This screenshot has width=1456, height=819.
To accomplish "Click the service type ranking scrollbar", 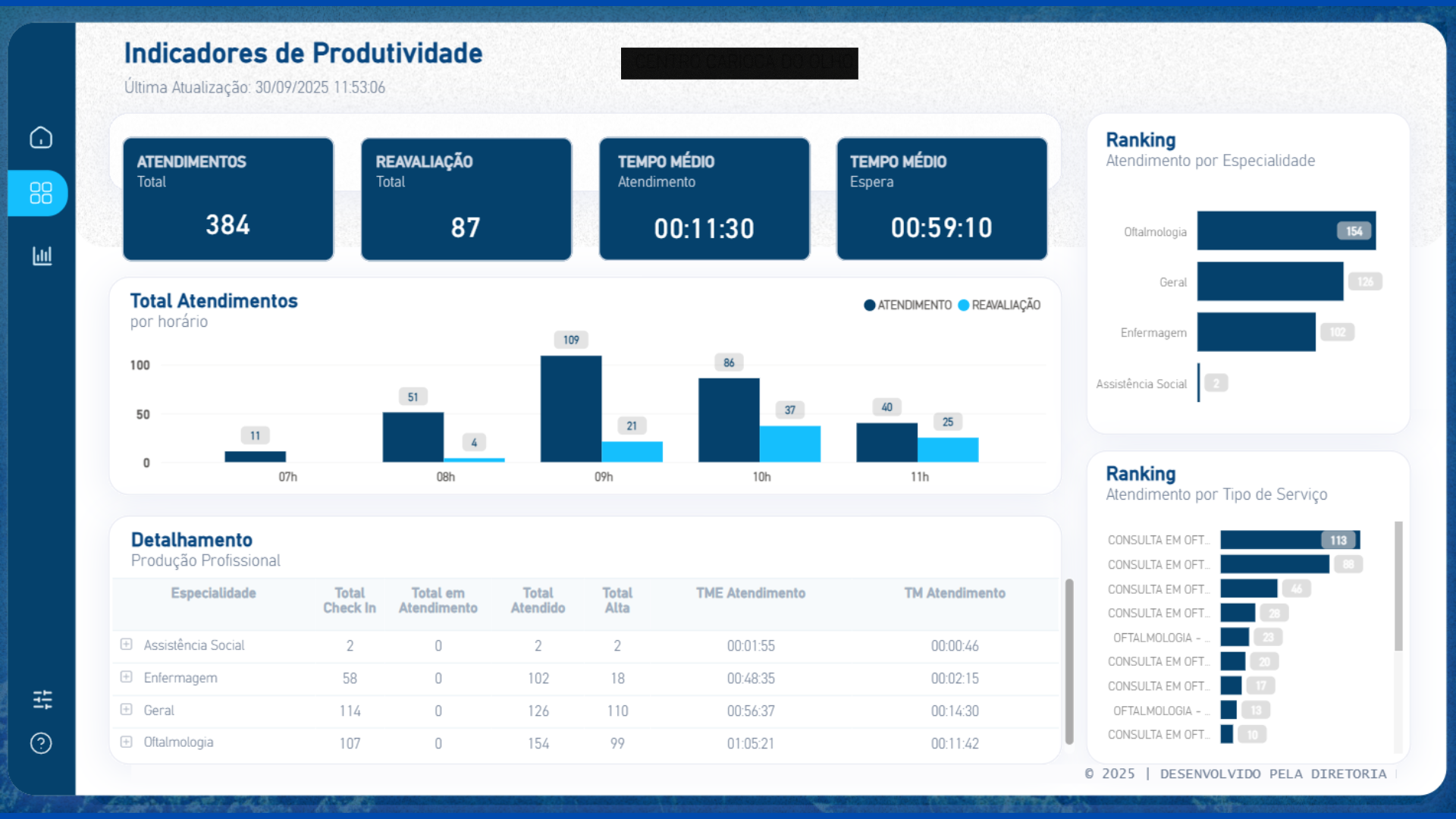I will (1398, 585).
